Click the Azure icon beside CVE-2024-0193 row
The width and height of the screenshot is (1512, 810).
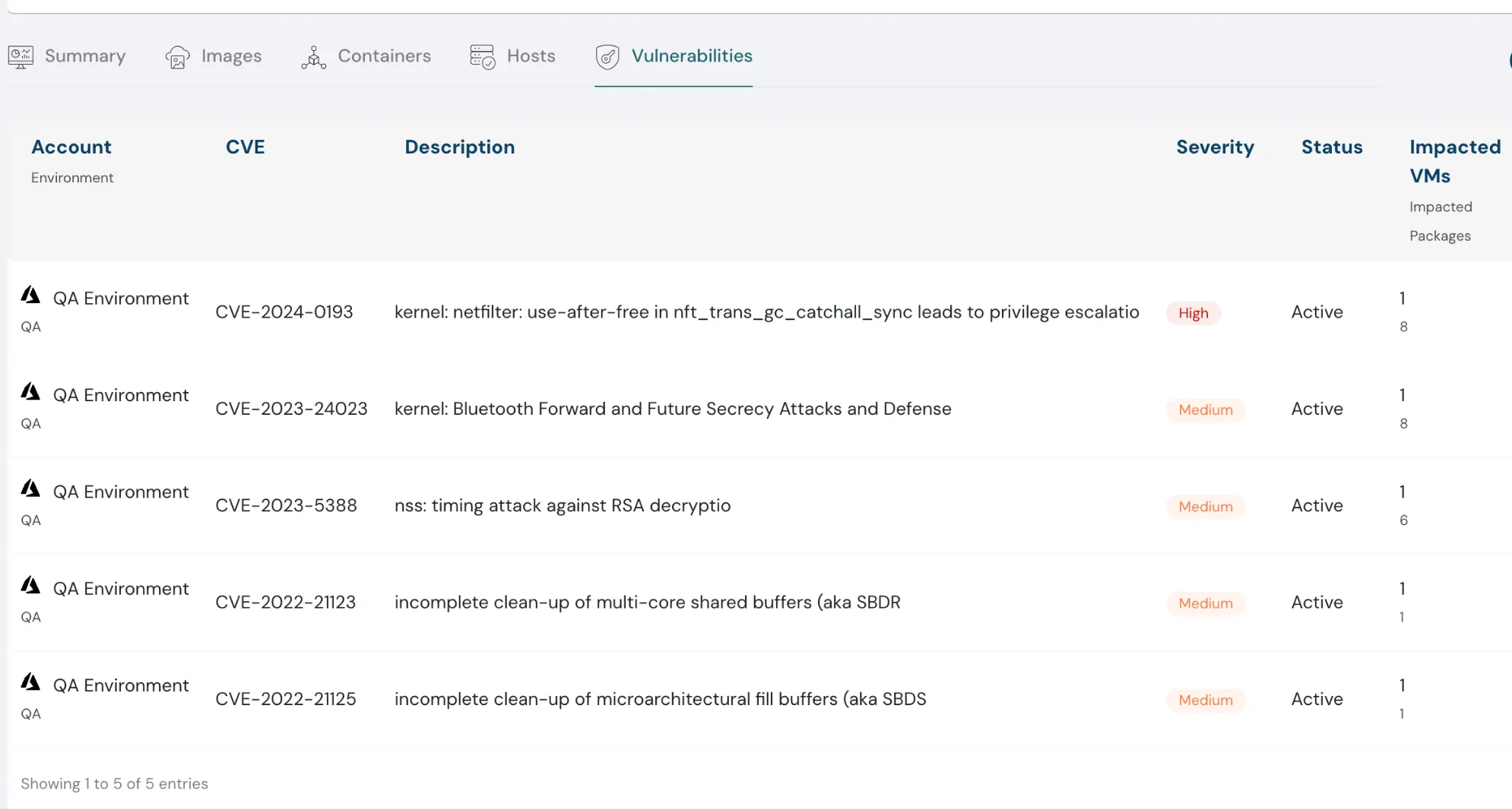point(30,295)
